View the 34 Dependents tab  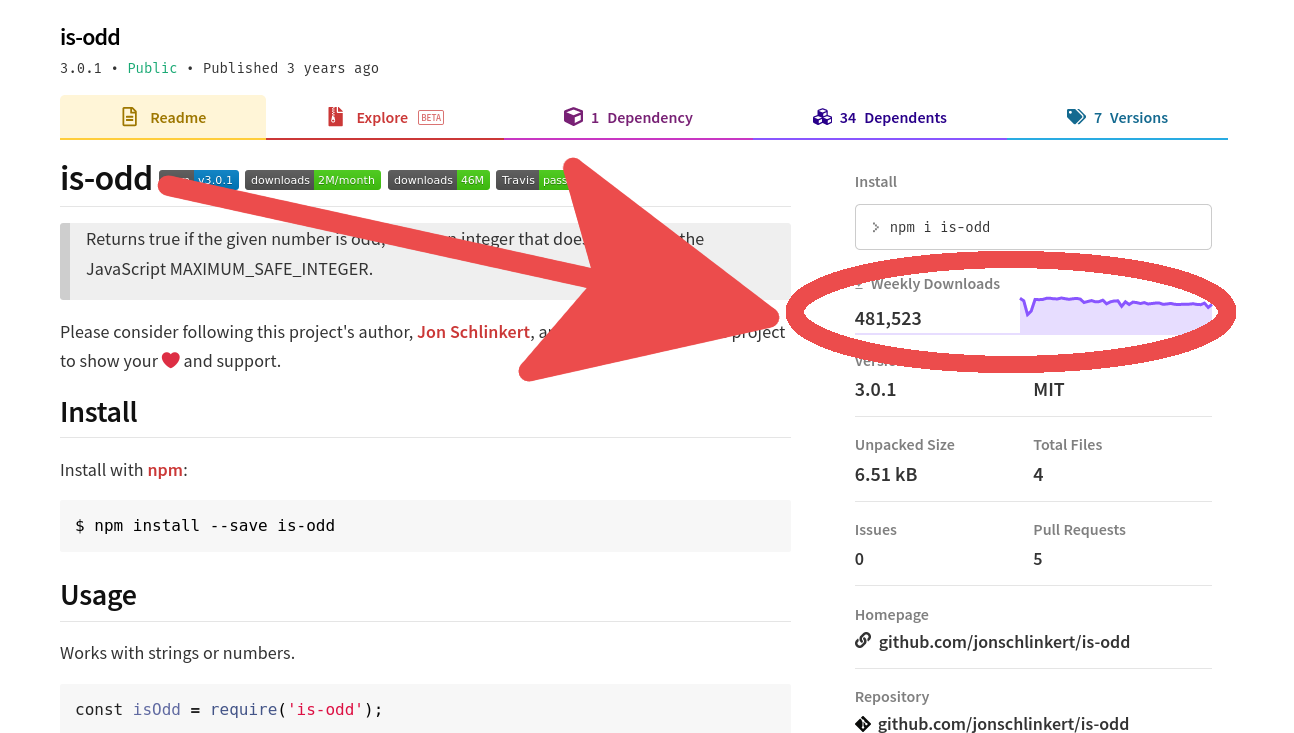(x=879, y=117)
